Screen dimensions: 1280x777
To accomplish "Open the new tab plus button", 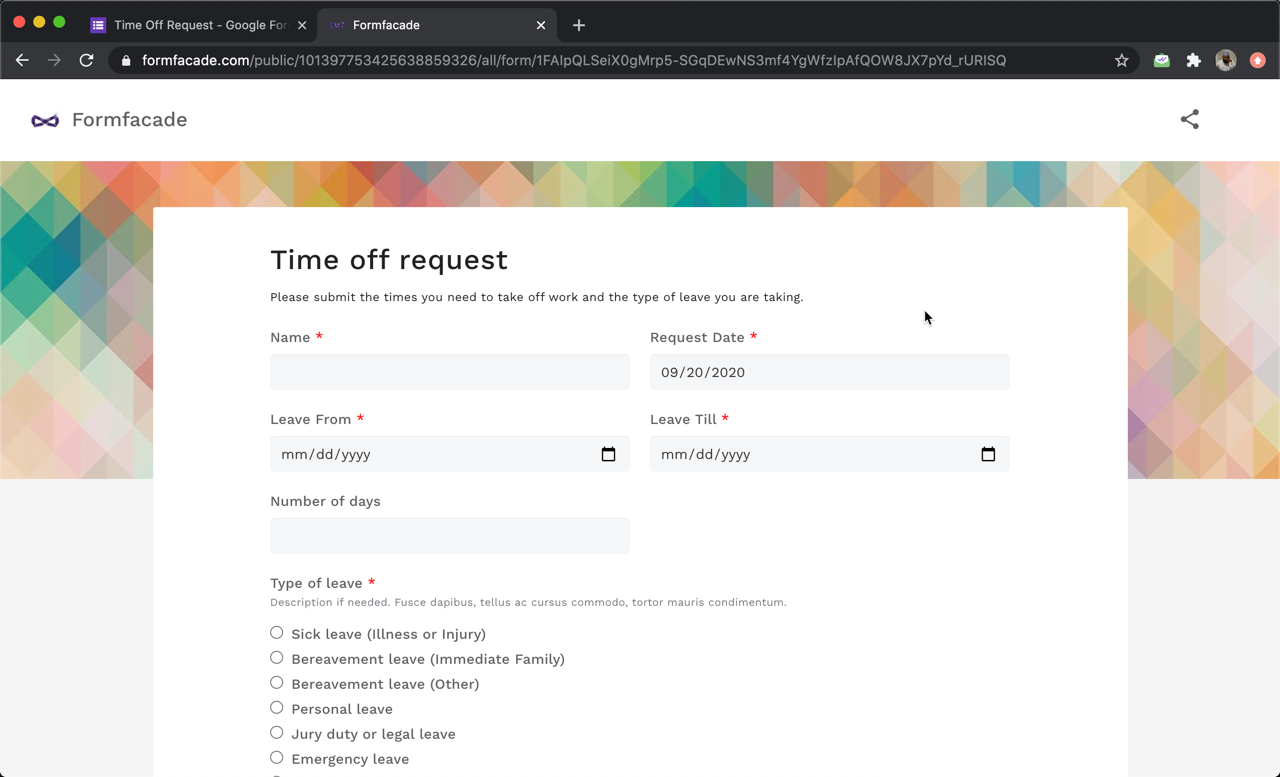I will pyautogui.click(x=579, y=25).
